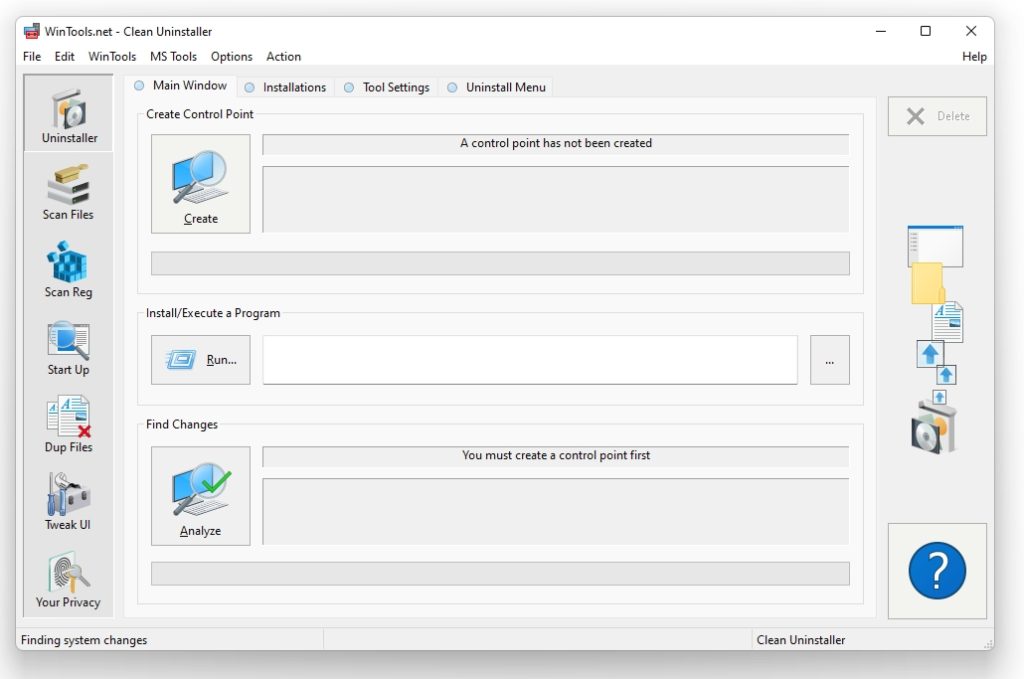Click 'Finding system changes' status bar text

tap(84, 640)
